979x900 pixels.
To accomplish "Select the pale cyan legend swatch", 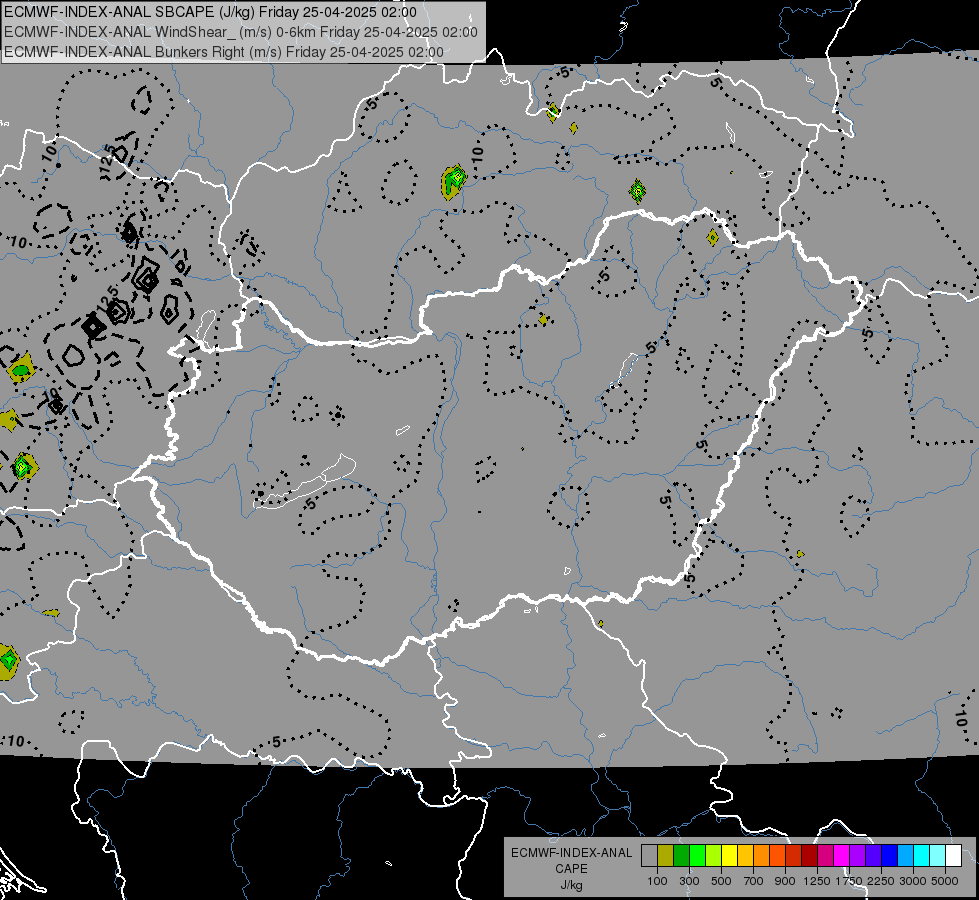I will tap(937, 856).
